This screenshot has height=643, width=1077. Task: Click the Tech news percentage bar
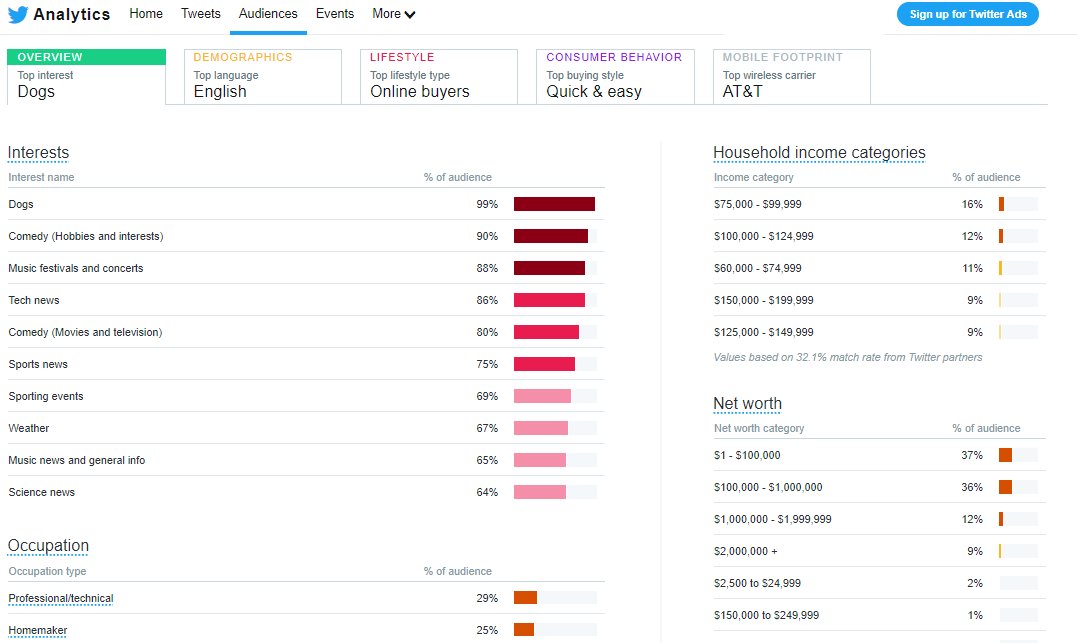tap(549, 300)
